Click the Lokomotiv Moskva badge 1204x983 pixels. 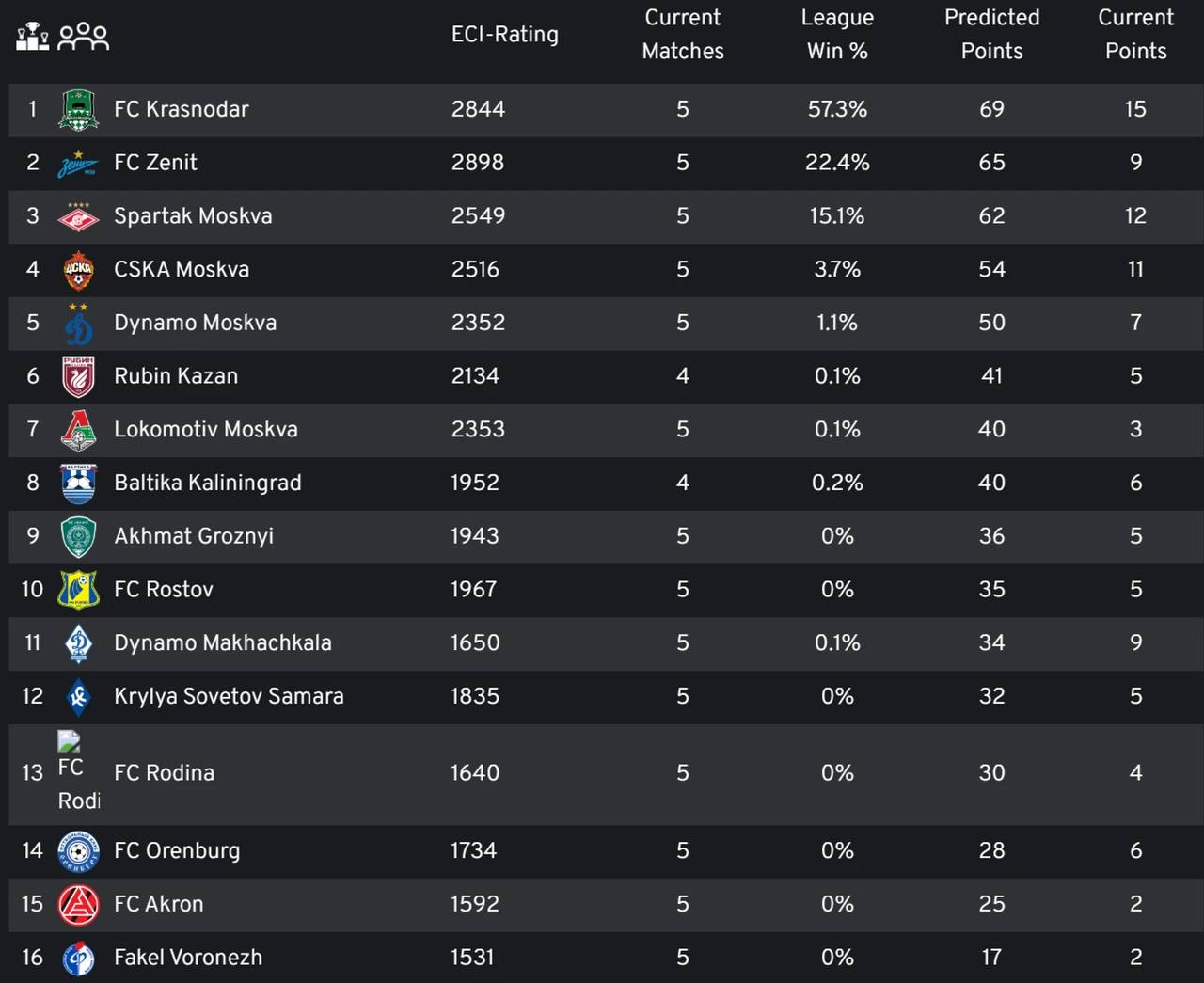(x=79, y=431)
